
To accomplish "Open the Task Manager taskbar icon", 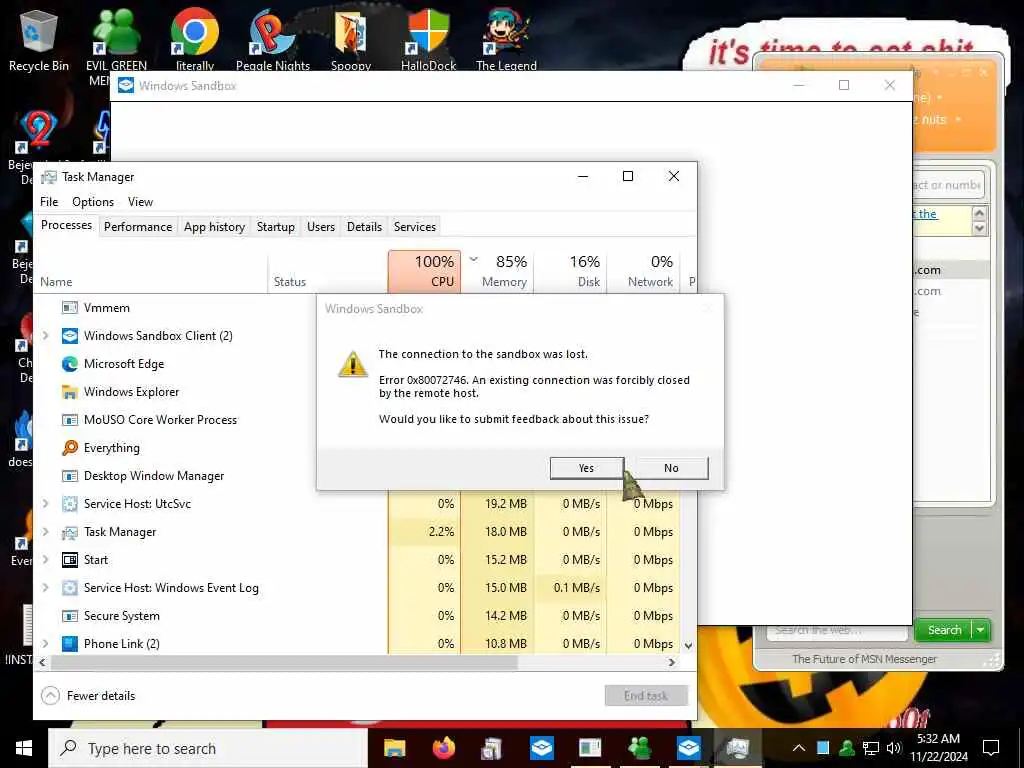I will pos(737,748).
